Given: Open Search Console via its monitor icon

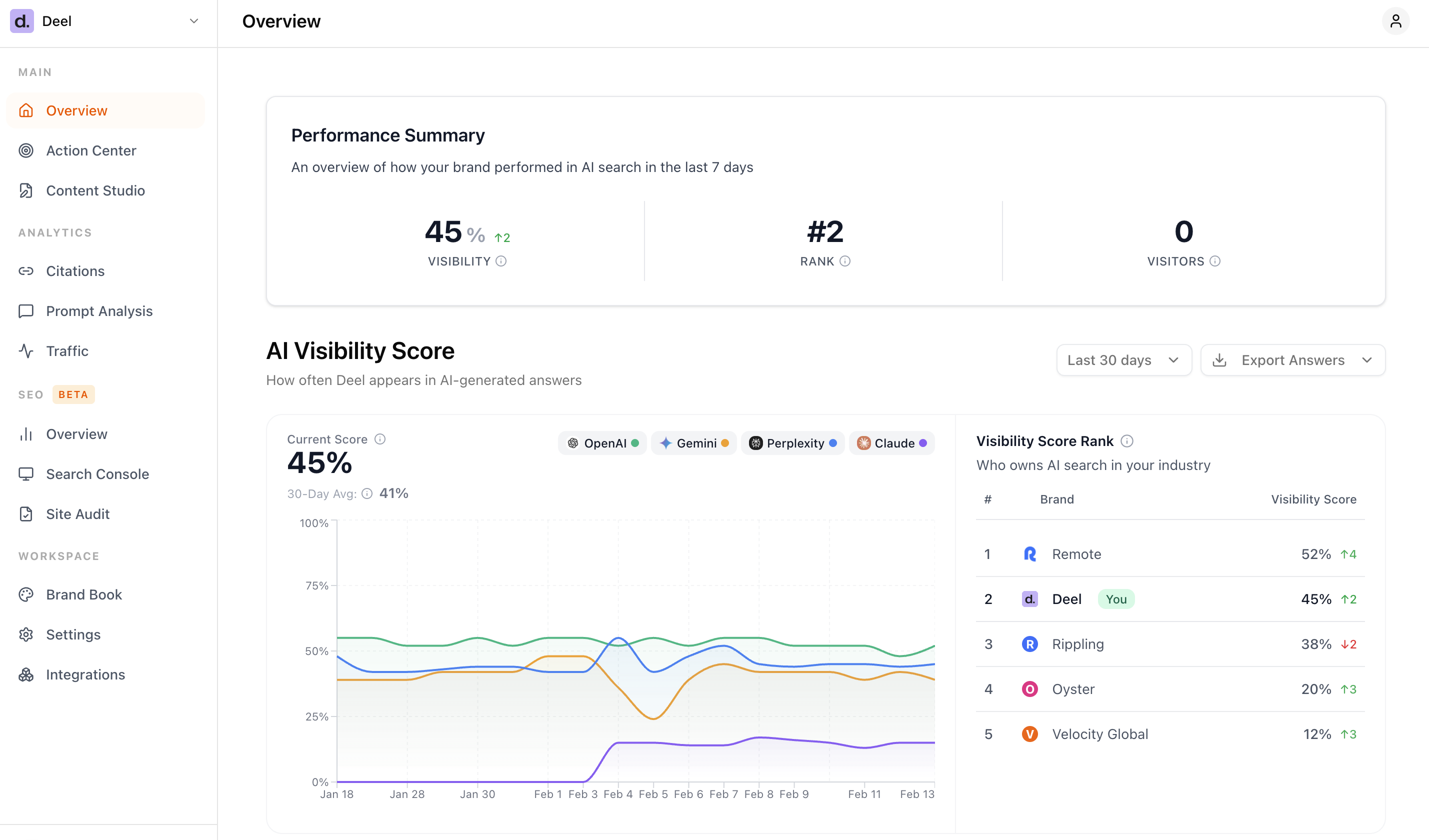Looking at the screenshot, I should (26, 473).
